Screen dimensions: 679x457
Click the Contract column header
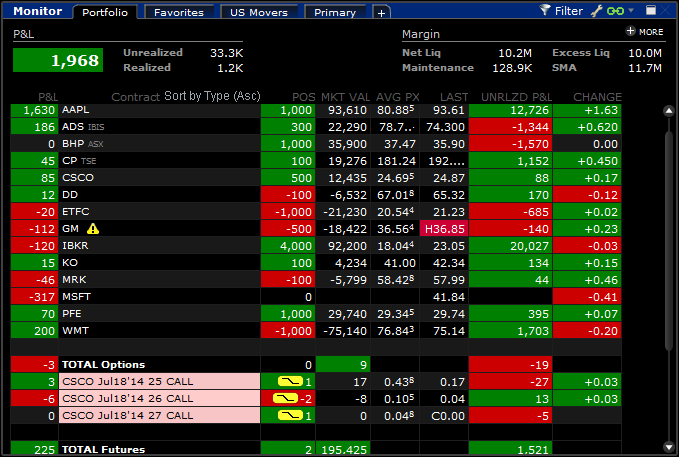pyautogui.click(x=136, y=97)
